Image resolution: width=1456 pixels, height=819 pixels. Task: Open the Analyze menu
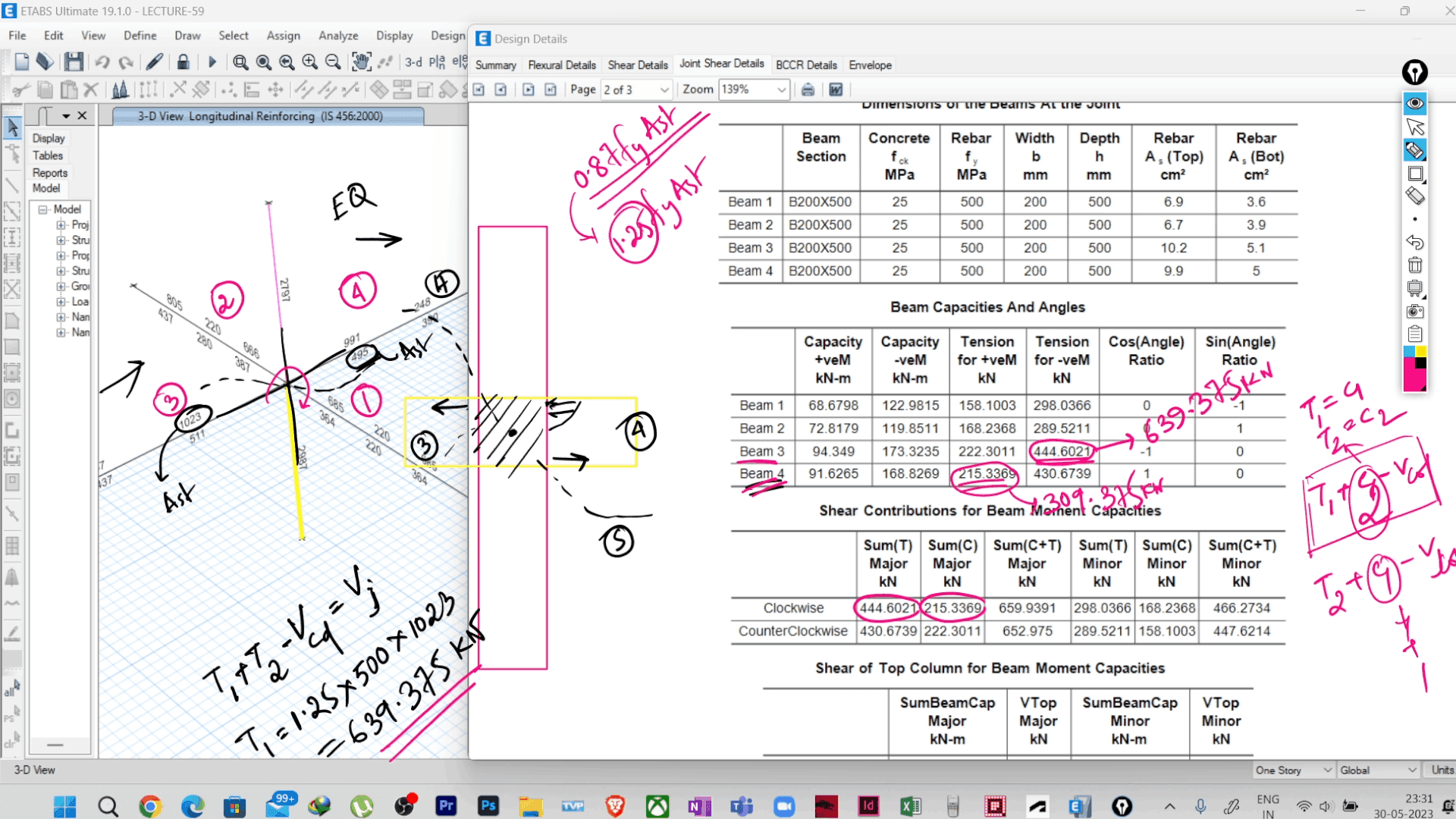point(338,36)
